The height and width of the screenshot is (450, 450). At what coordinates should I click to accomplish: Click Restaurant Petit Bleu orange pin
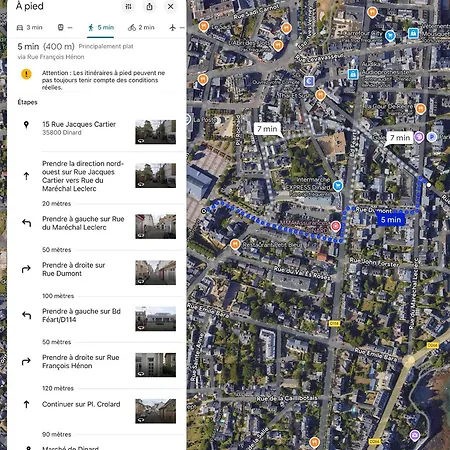(235, 244)
